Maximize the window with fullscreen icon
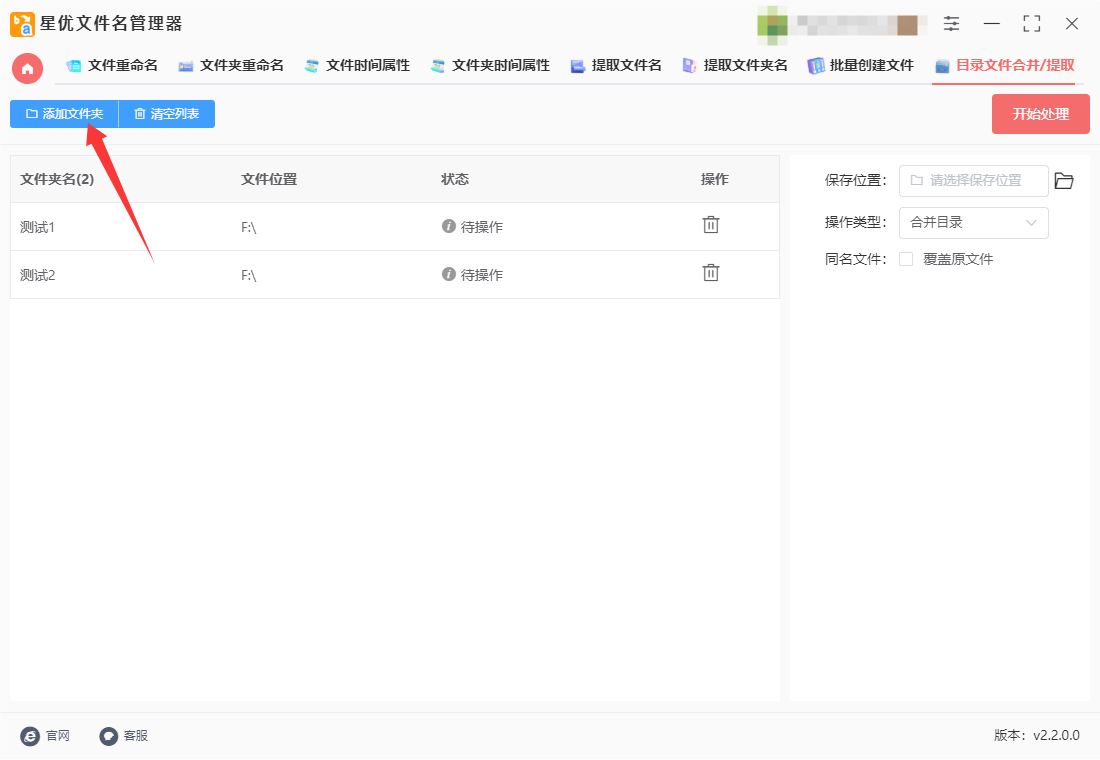Image resolution: width=1100 pixels, height=760 pixels. [x=1031, y=24]
